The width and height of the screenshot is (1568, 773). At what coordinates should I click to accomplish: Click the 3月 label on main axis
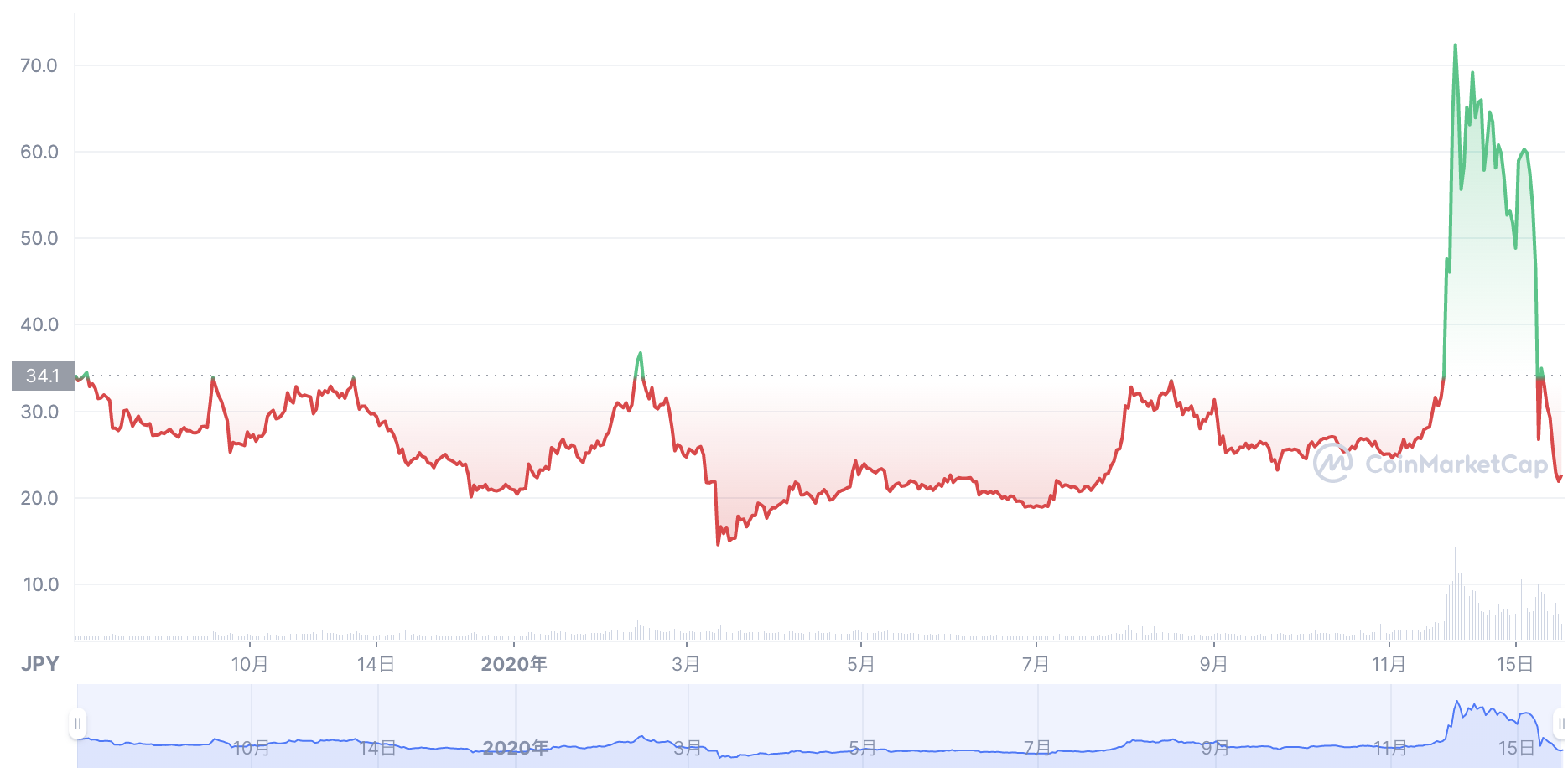[x=686, y=664]
